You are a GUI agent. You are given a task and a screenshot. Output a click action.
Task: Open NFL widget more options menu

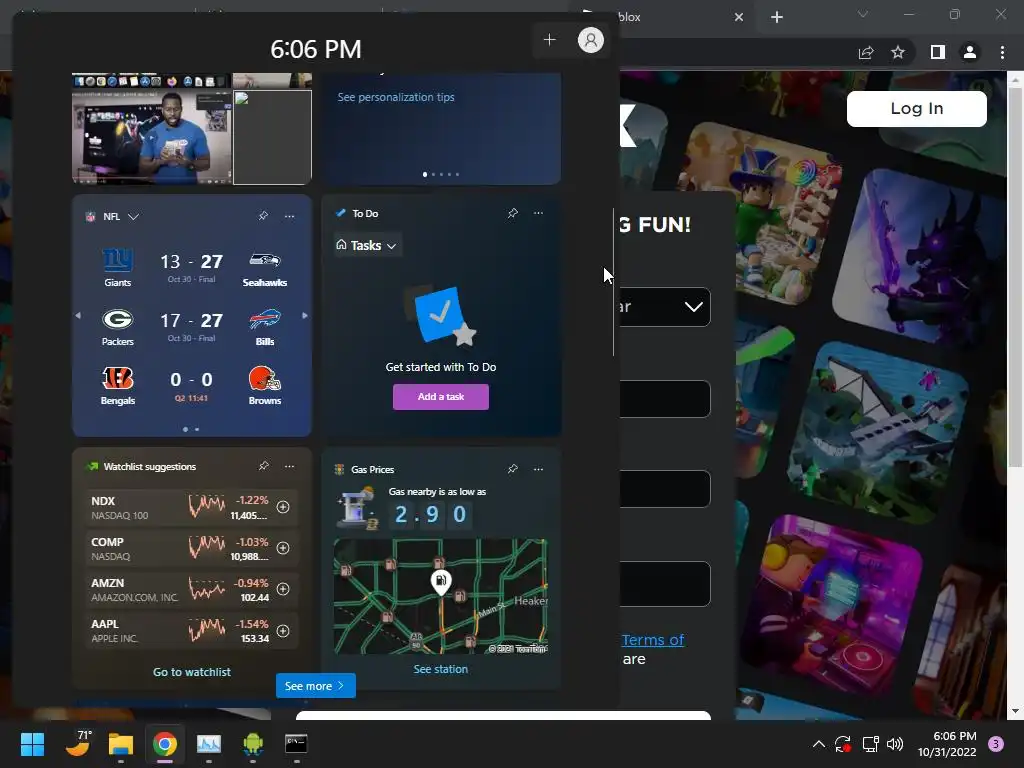click(289, 216)
